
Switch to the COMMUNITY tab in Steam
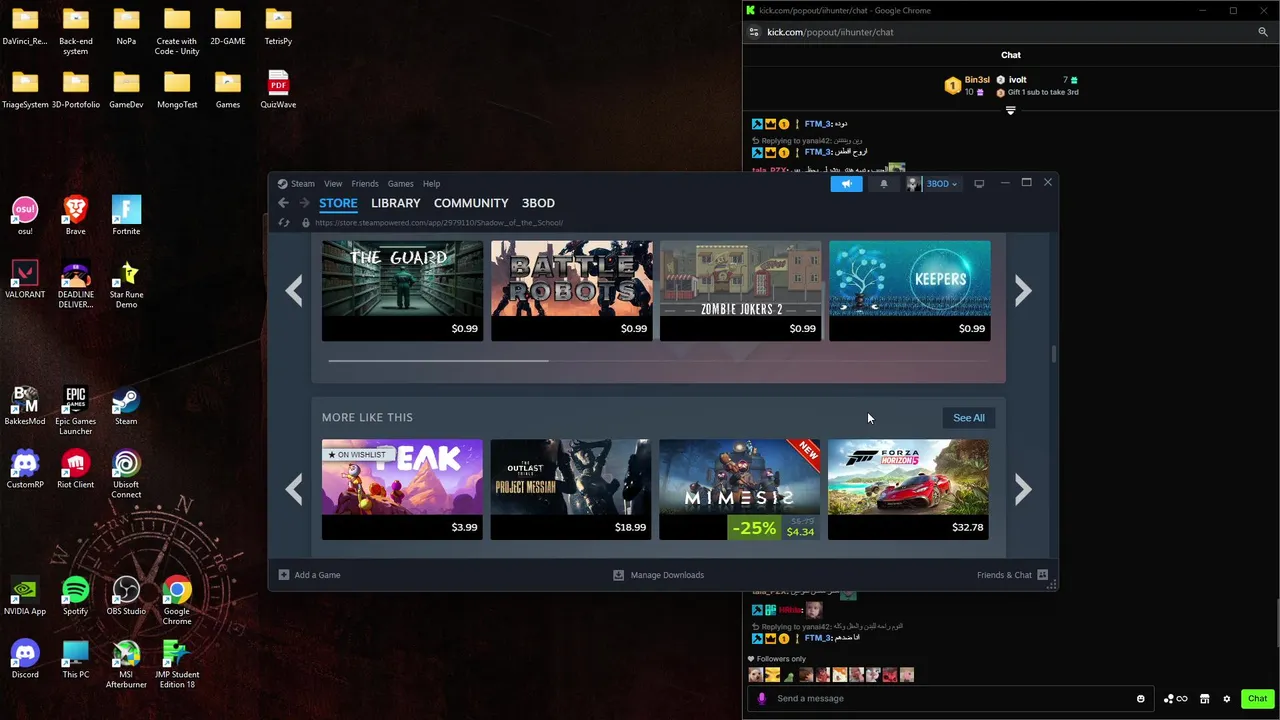click(471, 203)
